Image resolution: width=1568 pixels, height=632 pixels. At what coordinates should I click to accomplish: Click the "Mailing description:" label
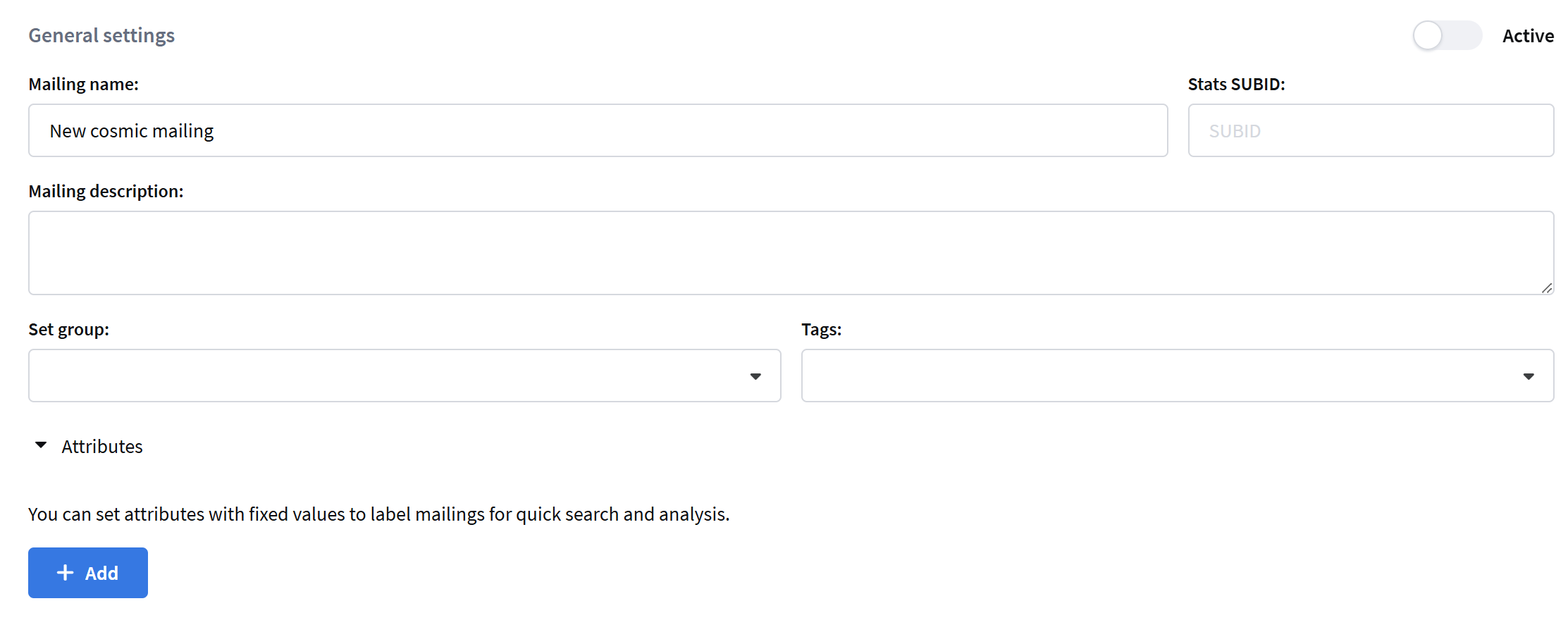click(x=106, y=191)
